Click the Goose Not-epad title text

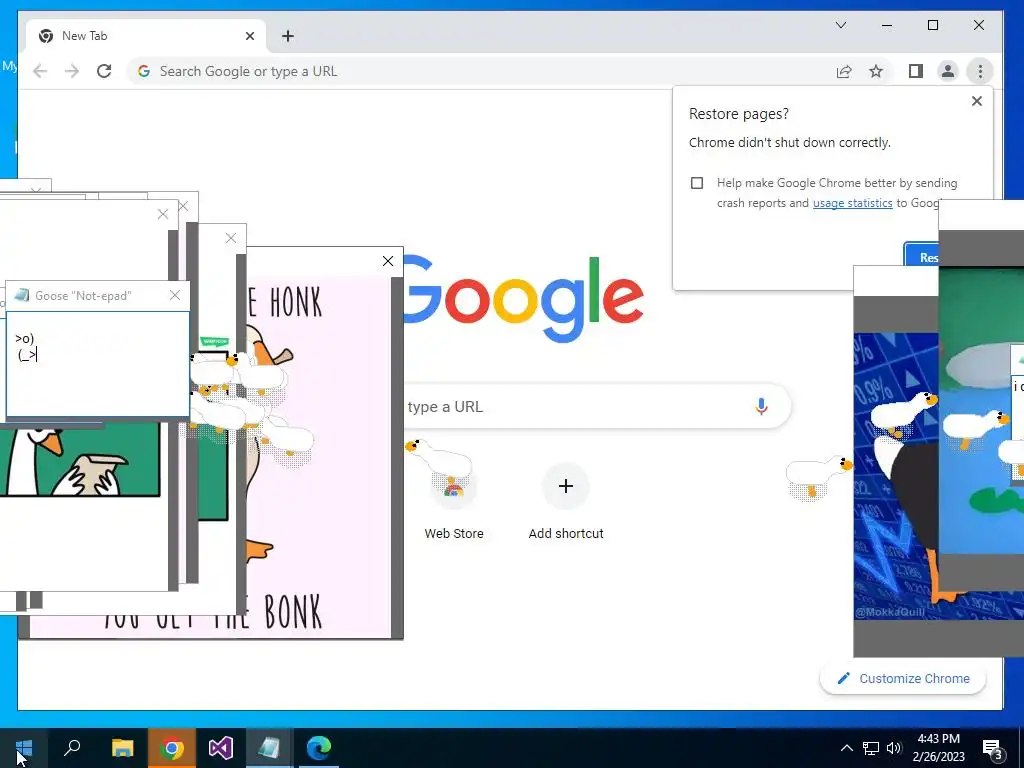[83, 296]
